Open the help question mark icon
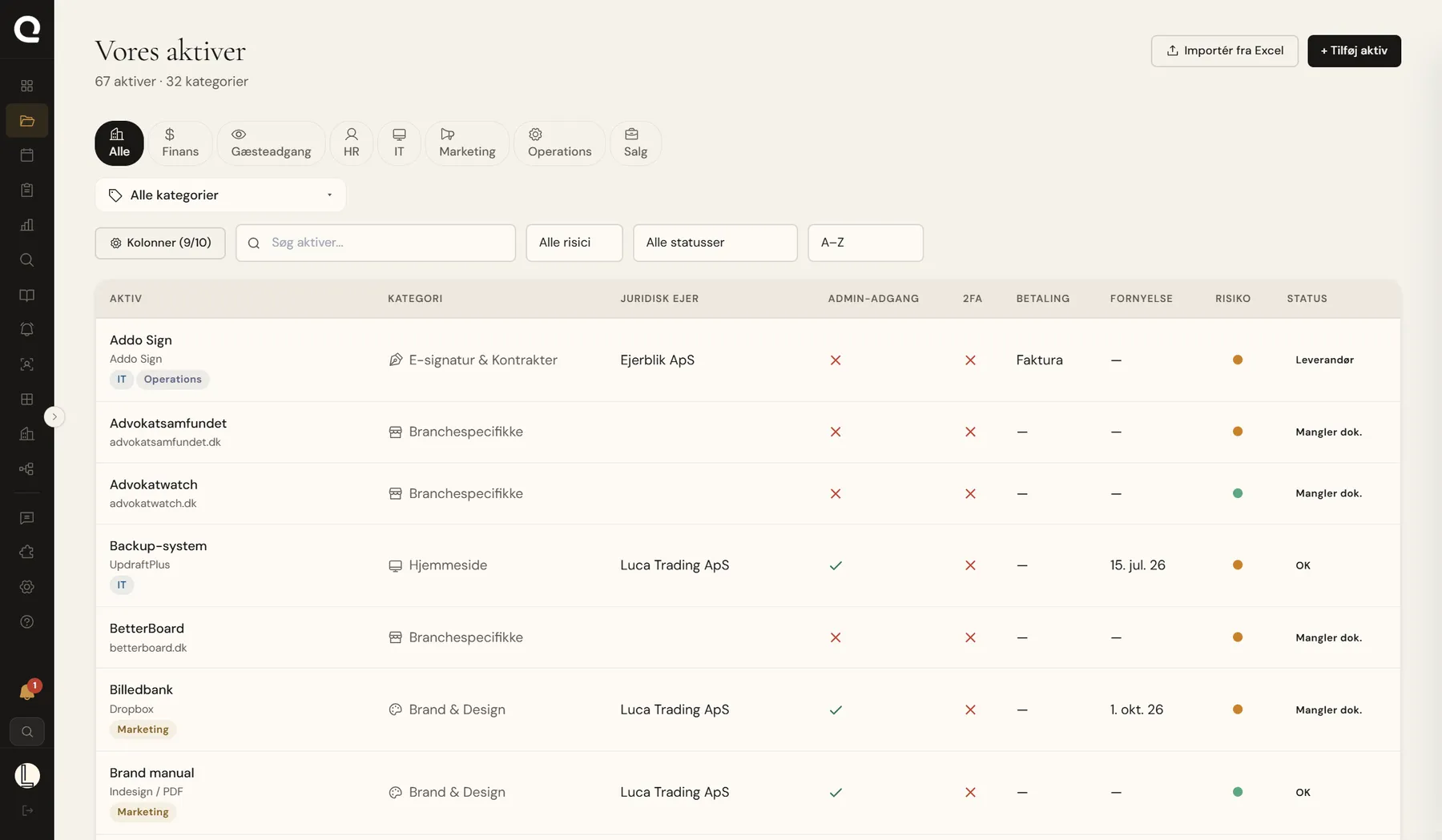The width and height of the screenshot is (1442, 840). [26, 622]
